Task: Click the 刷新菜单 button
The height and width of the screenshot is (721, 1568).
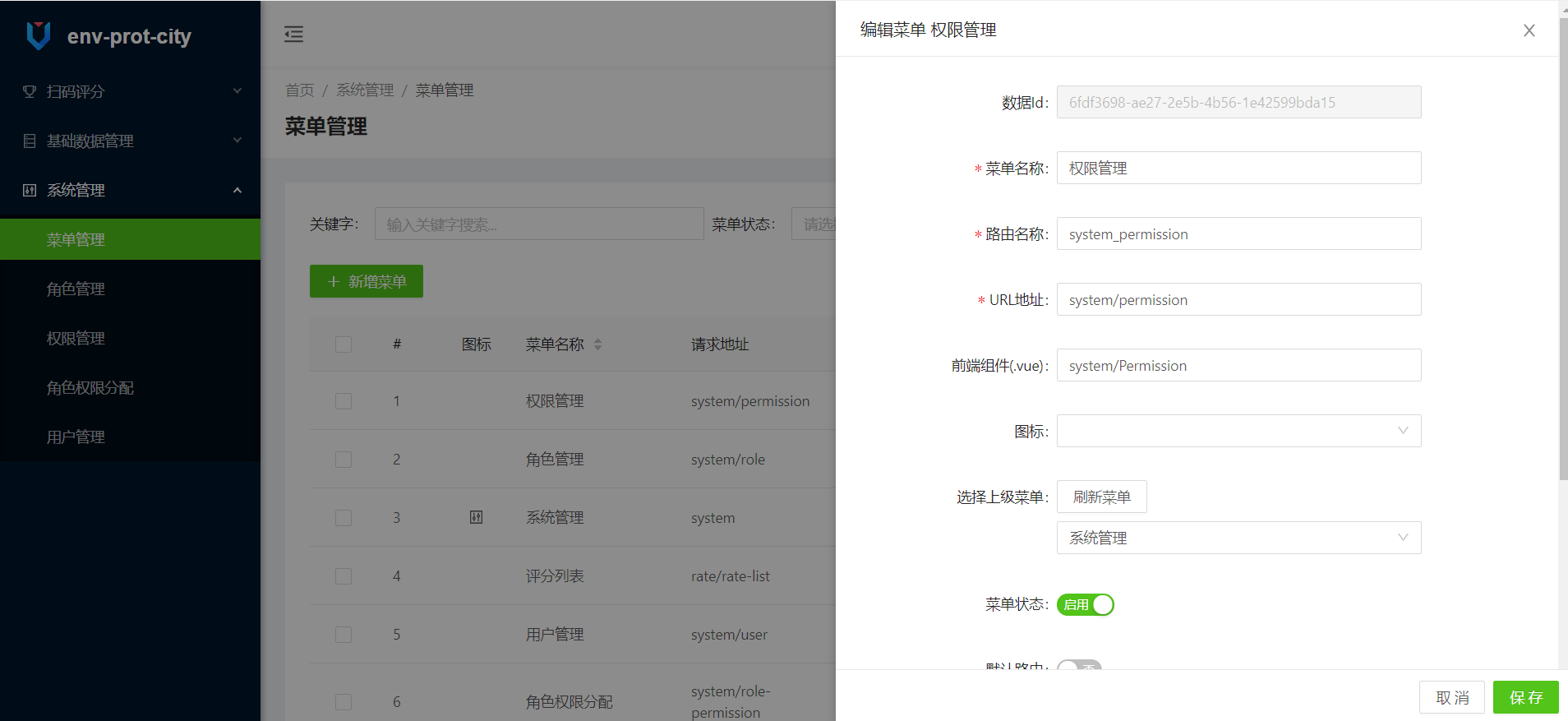Action: (1101, 497)
